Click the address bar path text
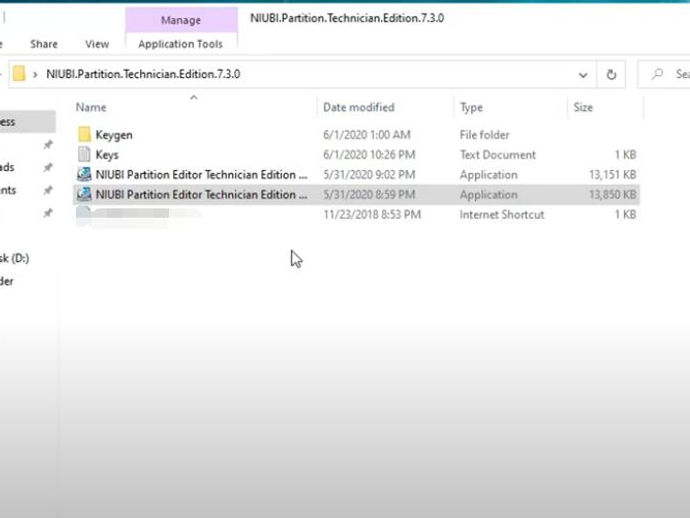690x518 pixels. (143, 74)
